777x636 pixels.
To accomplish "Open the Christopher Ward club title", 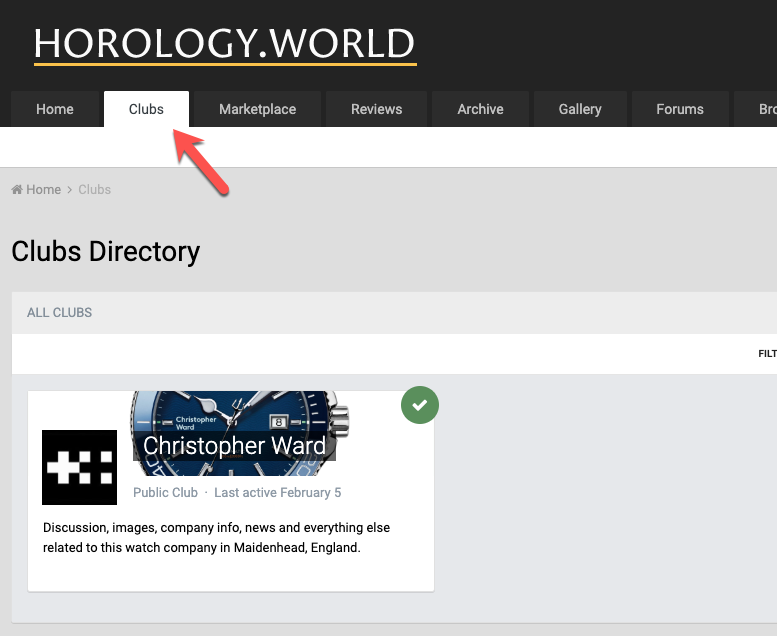I will (234, 446).
